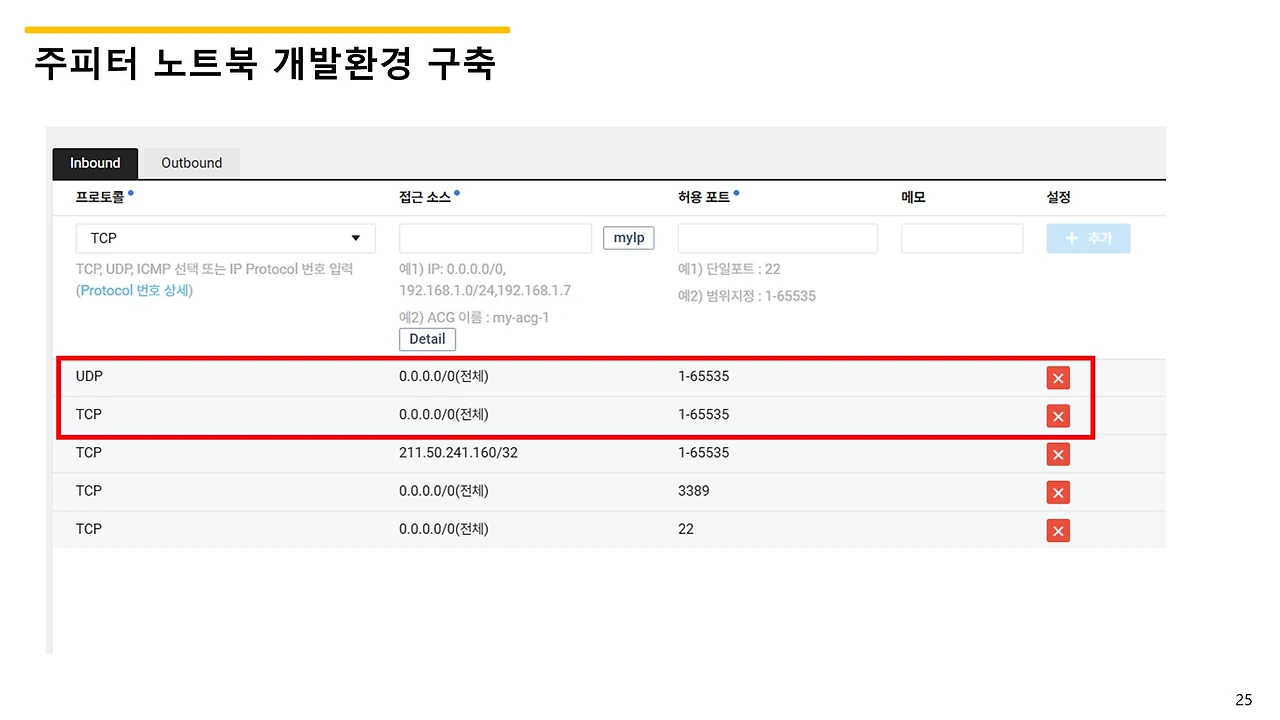Open the Protocol 번호 상세 link
This screenshot has width=1280, height=720.
(x=134, y=290)
